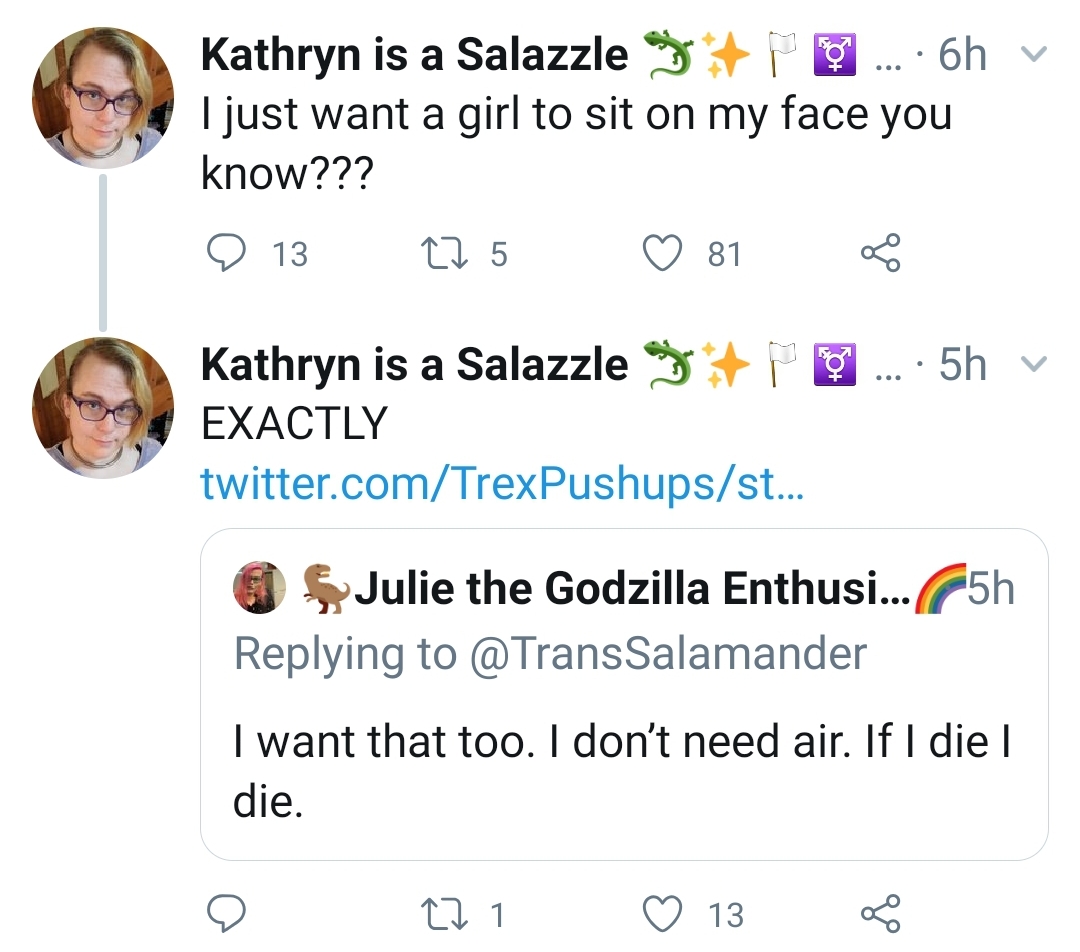This screenshot has height=952, width=1080.
Task: Click the 6h timestamp on first tweet
Action: (x=962, y=54)
